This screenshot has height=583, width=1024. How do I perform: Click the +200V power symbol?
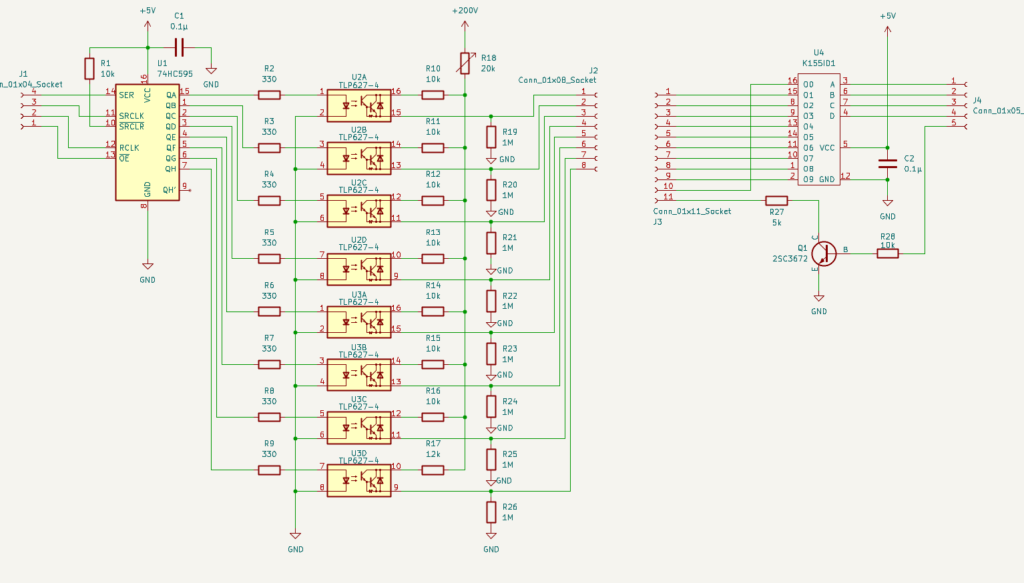464,12
